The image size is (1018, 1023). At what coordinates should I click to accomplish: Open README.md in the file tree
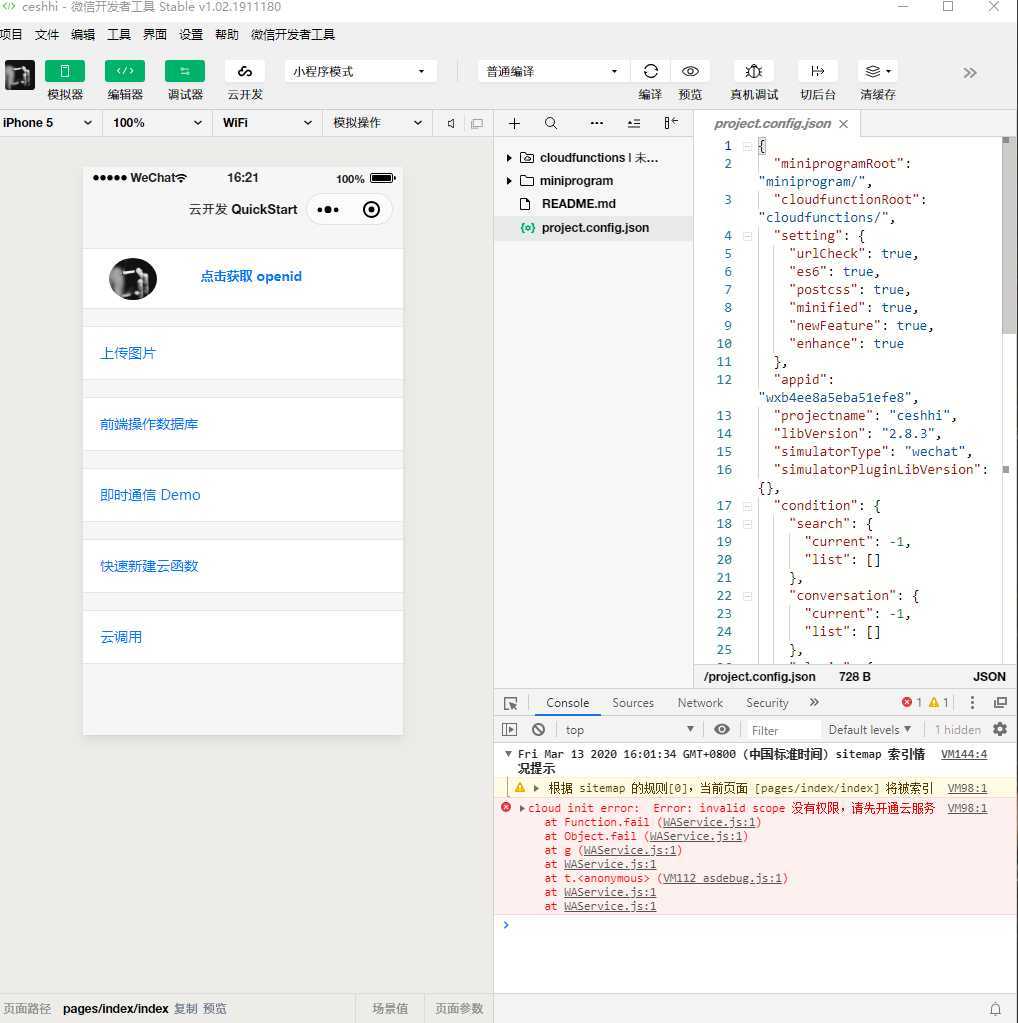pyautogui.click(x=578, y=204)
